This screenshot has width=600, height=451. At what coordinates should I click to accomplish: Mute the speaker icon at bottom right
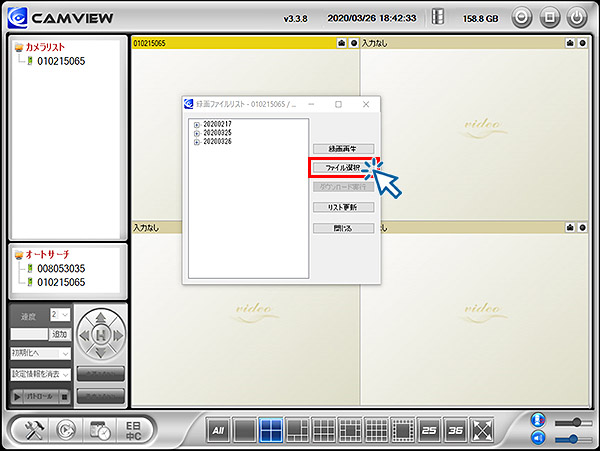539,439
